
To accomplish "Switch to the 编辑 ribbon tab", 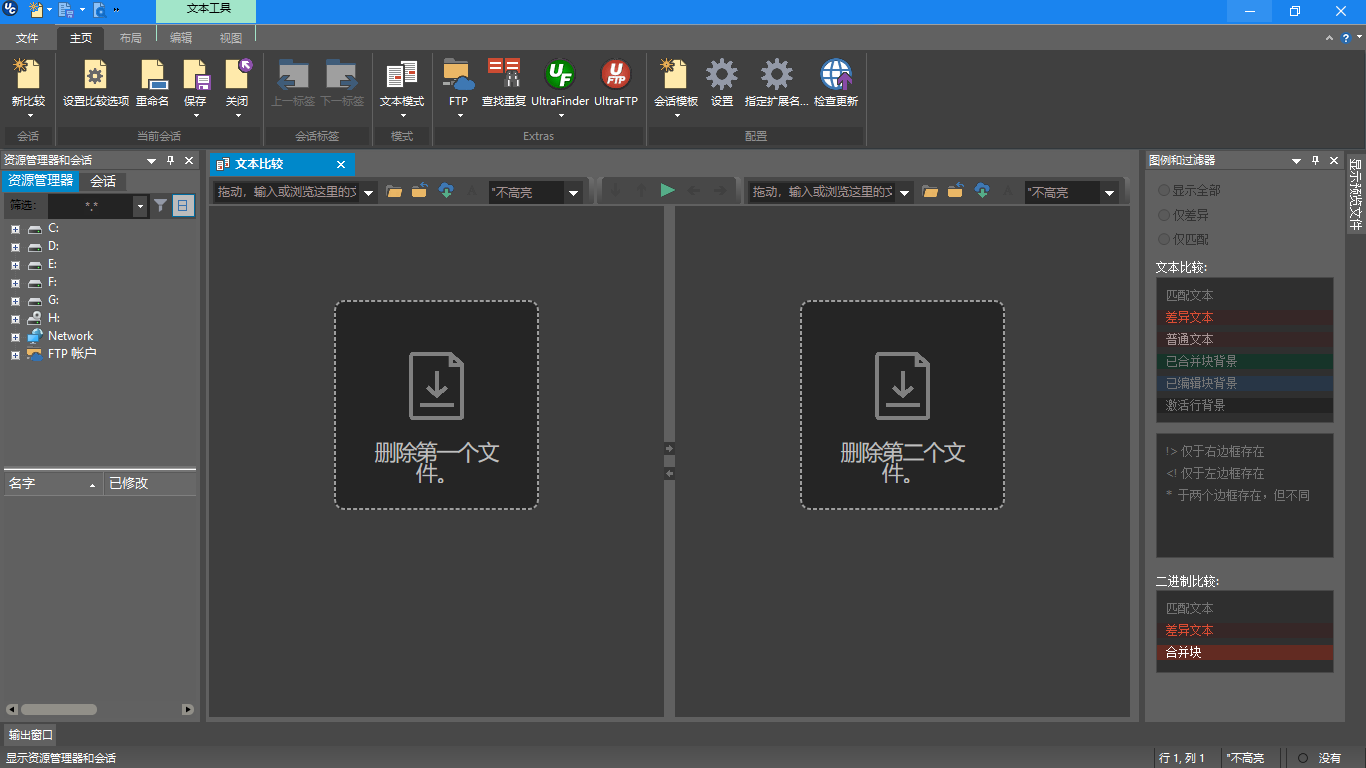I will click(x=181, y=38).
